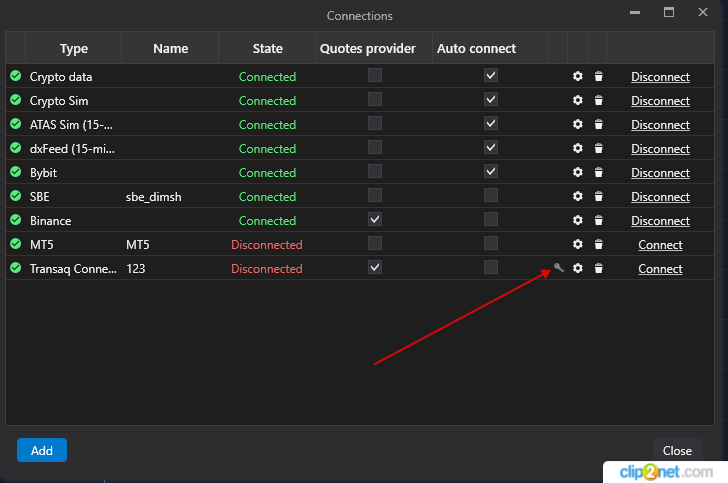Open settings gear for MT5 connection
This screenshot has width=728, height=483.
pyautogui.click(x=578, y=244)
